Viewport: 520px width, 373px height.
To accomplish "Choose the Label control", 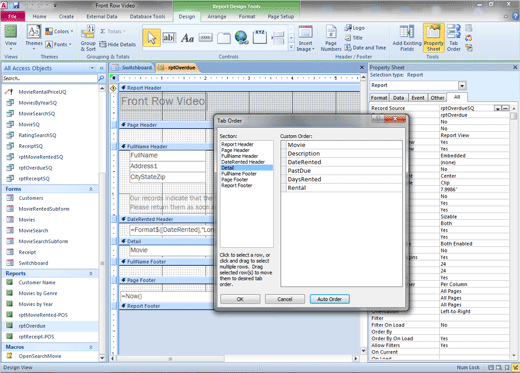I will point(187,38).
